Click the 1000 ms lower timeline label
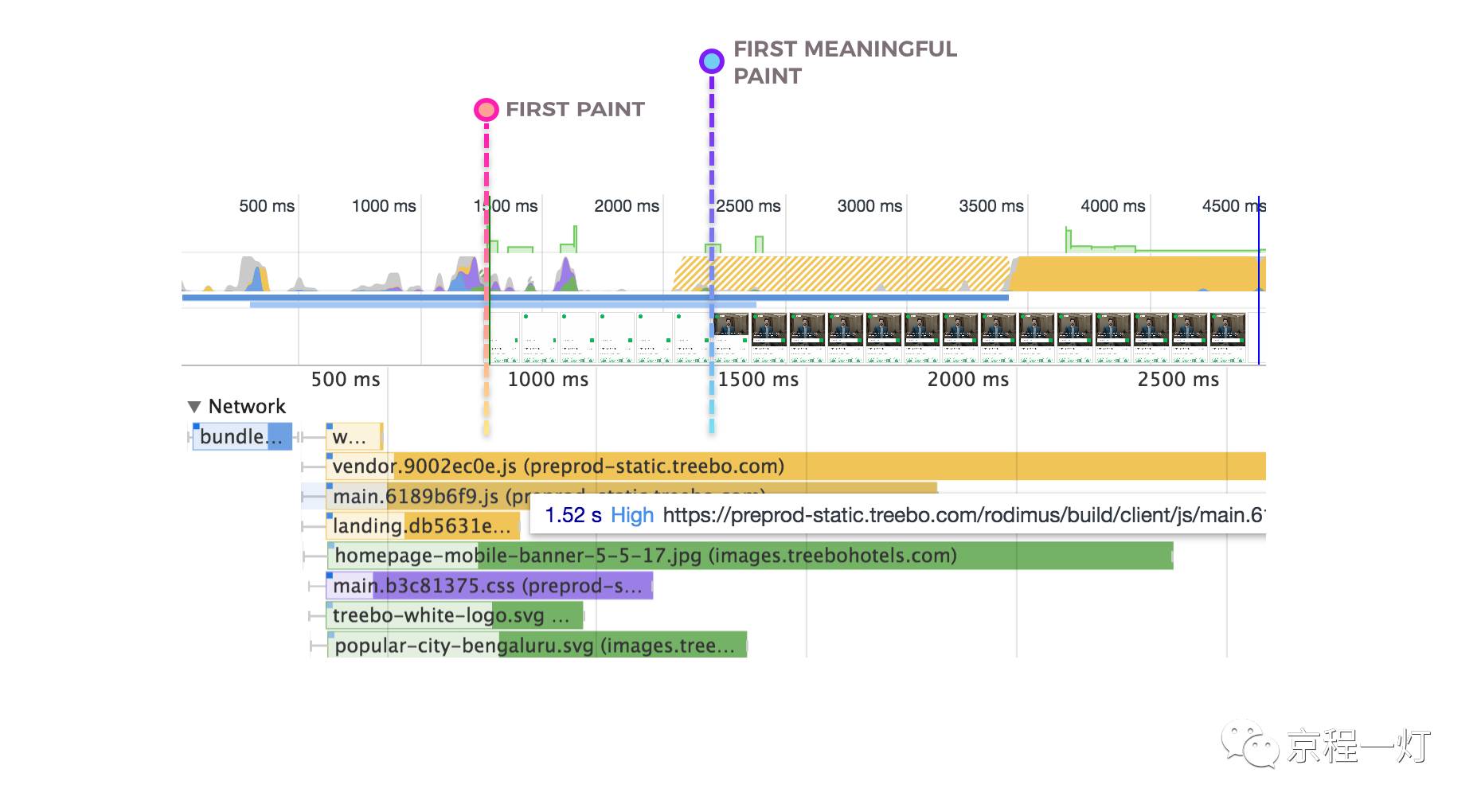This screenshot has height=812, width=1481. pyautogui.click(x=548, y=380)
